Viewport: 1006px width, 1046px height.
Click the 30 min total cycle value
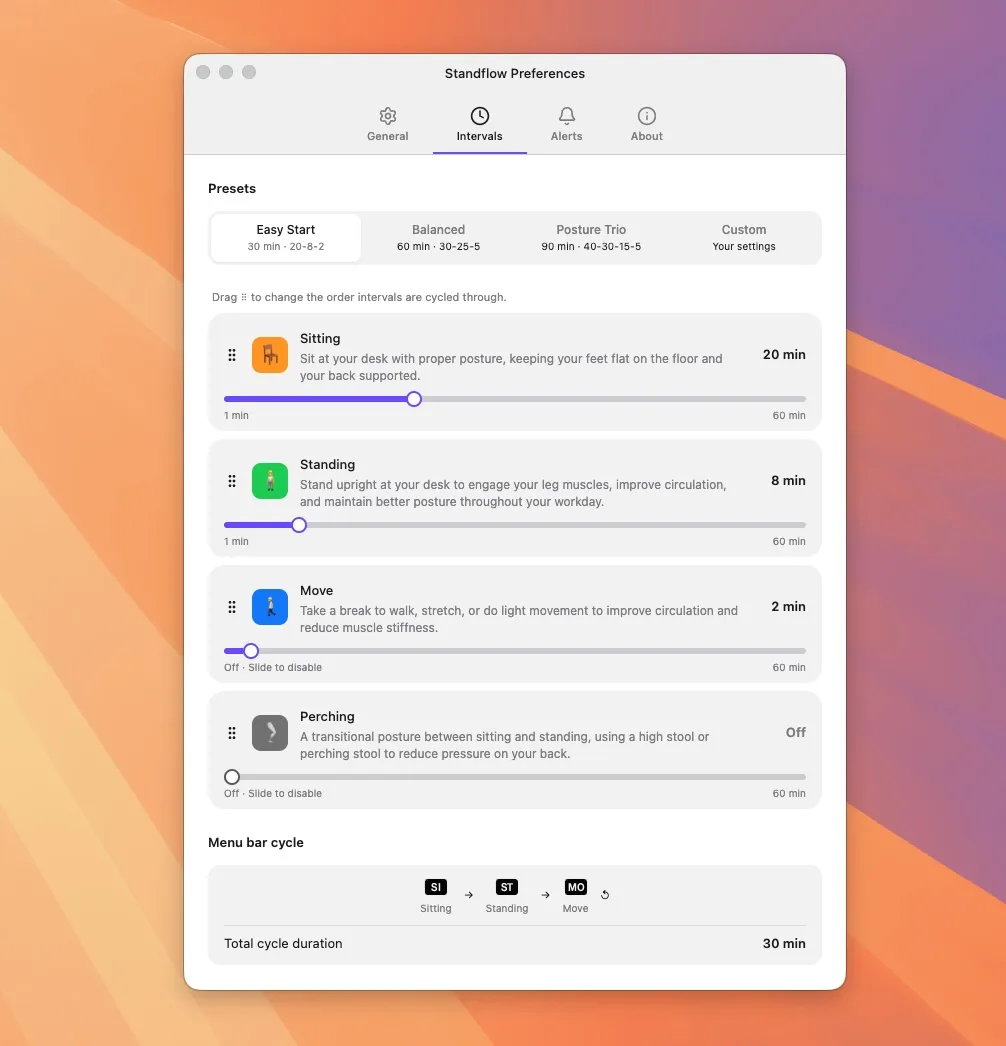784,943
